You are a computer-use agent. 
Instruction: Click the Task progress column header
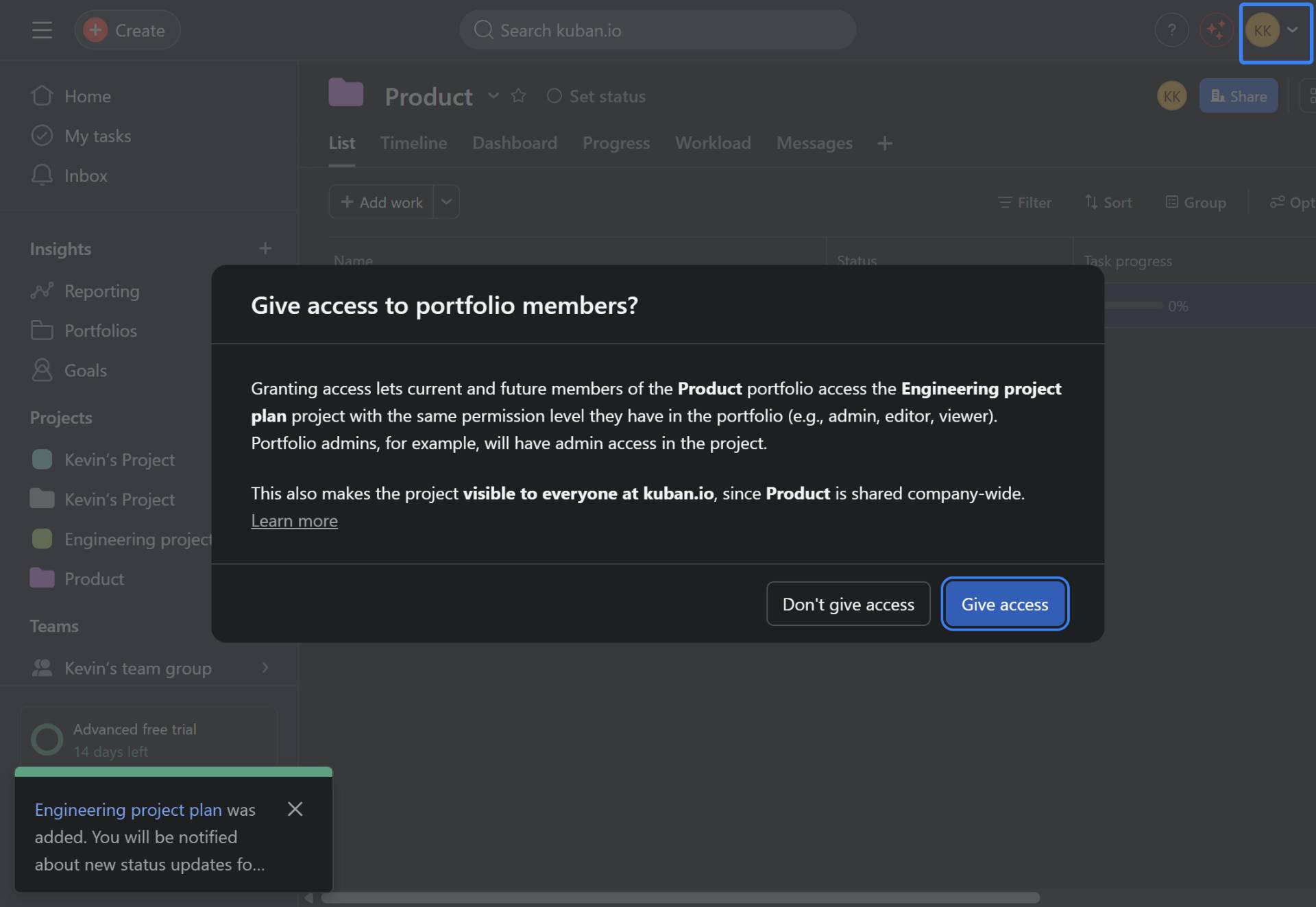[1128, 261]
